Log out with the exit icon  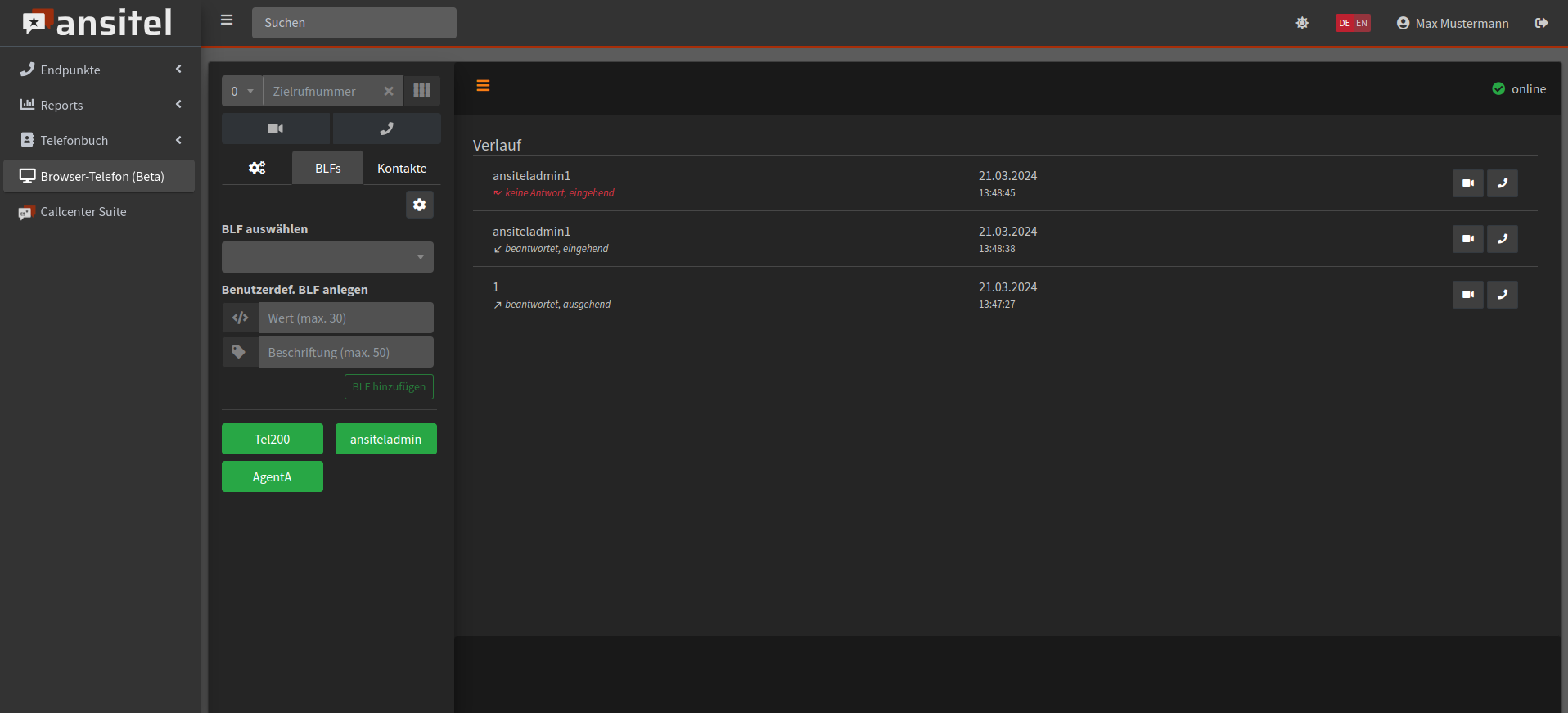[1541, 23]
